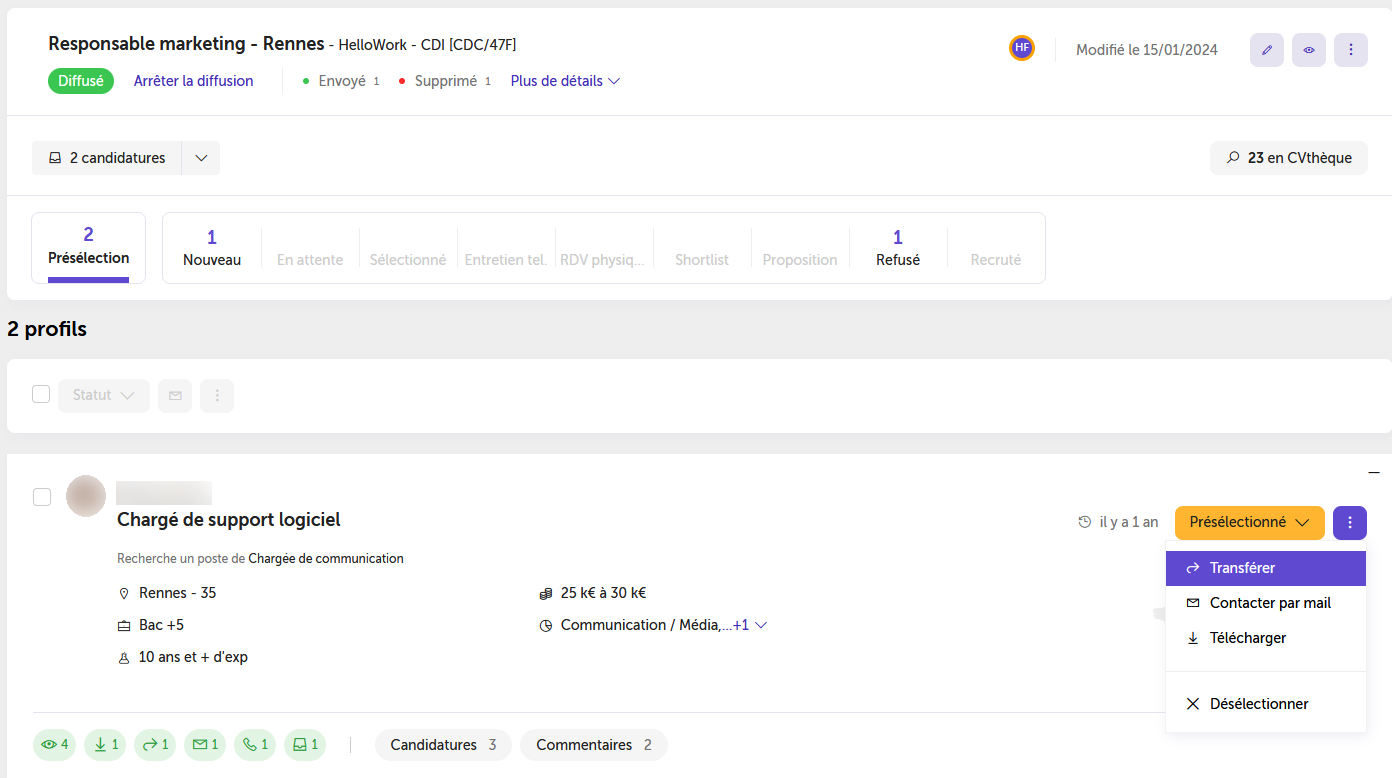
Task: Tick the checkbox beside the candidate
Action: (x=42, y=497)
